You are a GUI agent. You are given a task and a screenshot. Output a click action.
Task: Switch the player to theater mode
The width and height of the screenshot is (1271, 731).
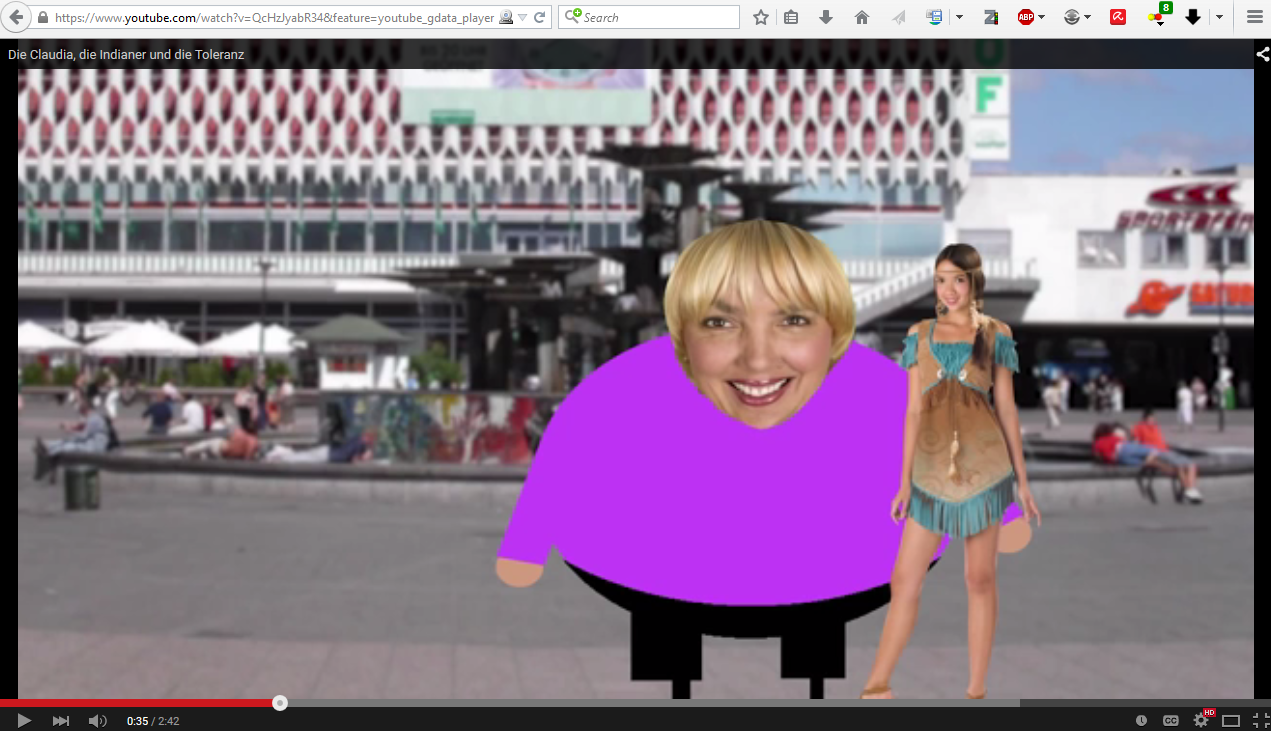click(1231, 720)
